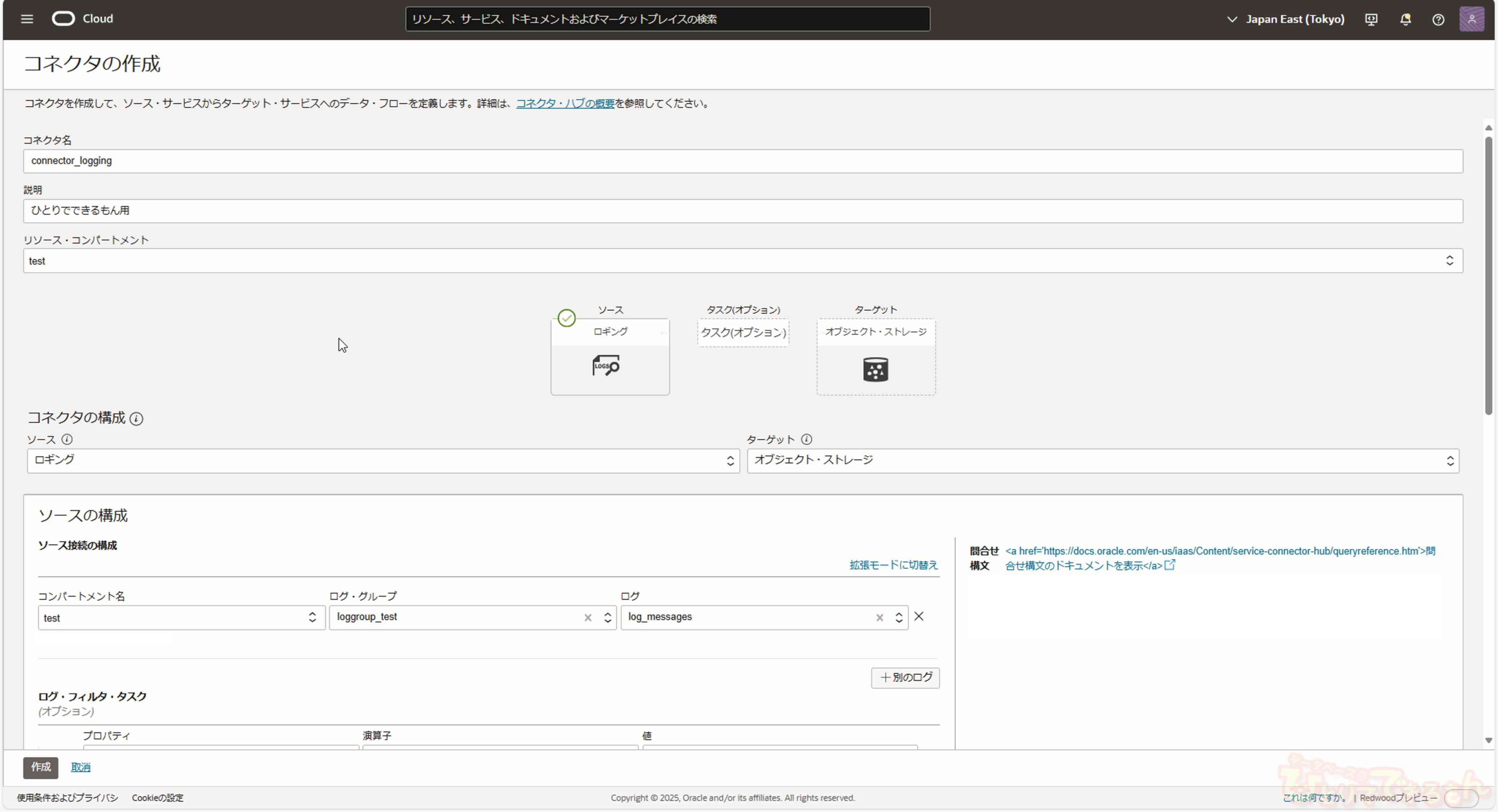The height and width of the screenshot is (812, 1498).
Task: Open the notifications bell icon
Action: pos(1405,19)
